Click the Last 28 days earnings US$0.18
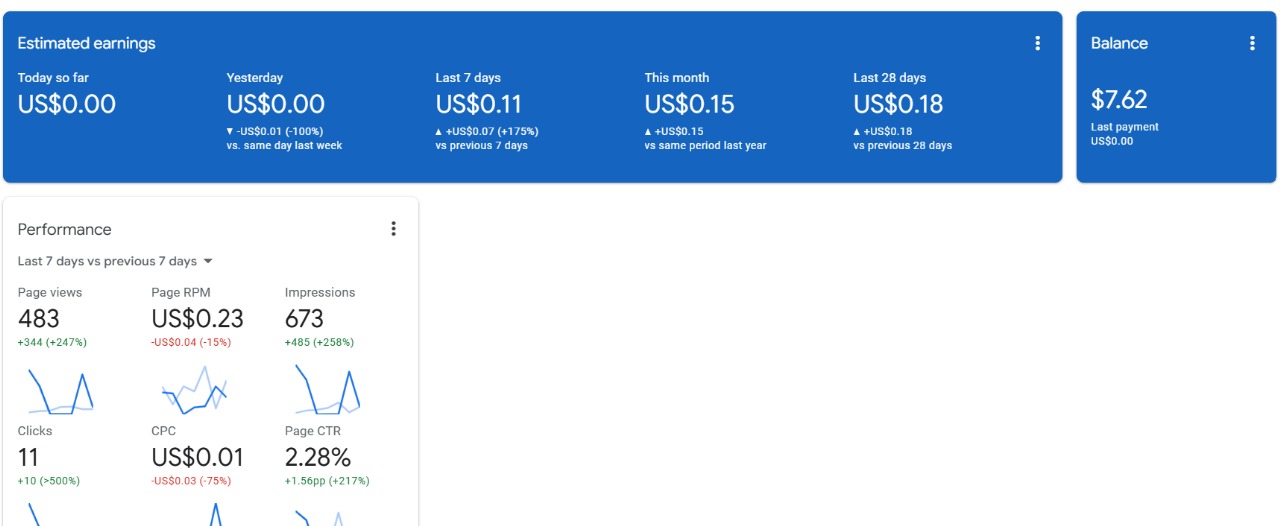Image resolution: width=1280 pixels, height=526 pixels. coord(898,104)
